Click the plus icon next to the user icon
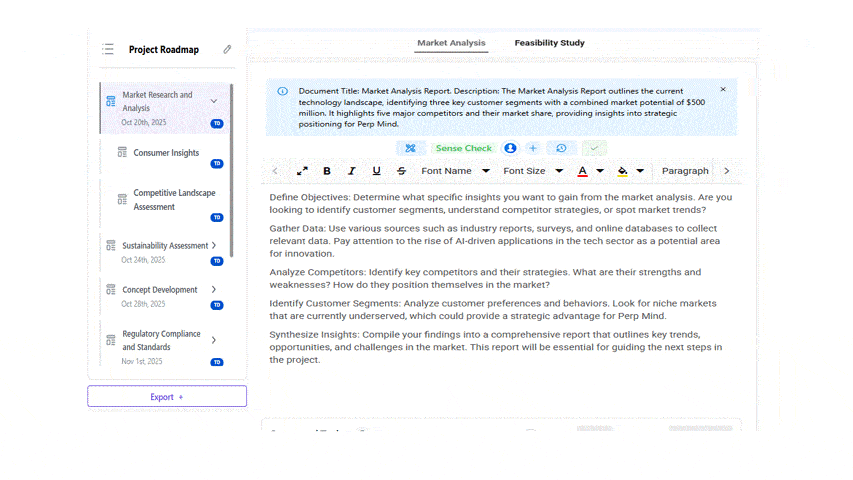853x480 pixels. coord(533,148)
